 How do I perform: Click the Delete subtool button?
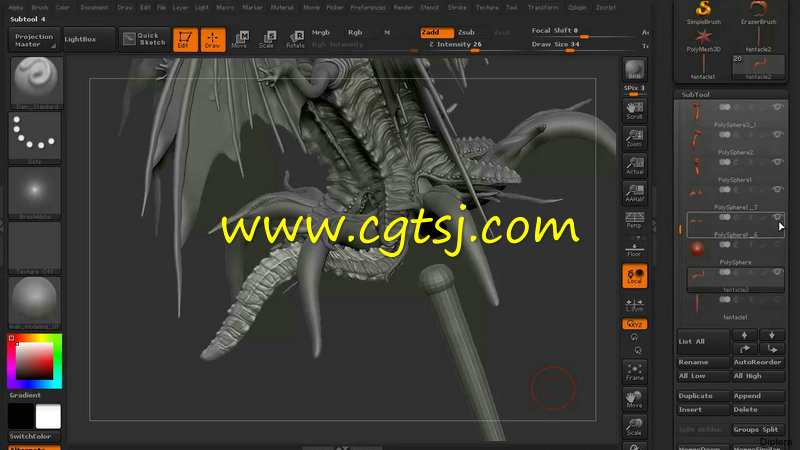coord(758,410)
